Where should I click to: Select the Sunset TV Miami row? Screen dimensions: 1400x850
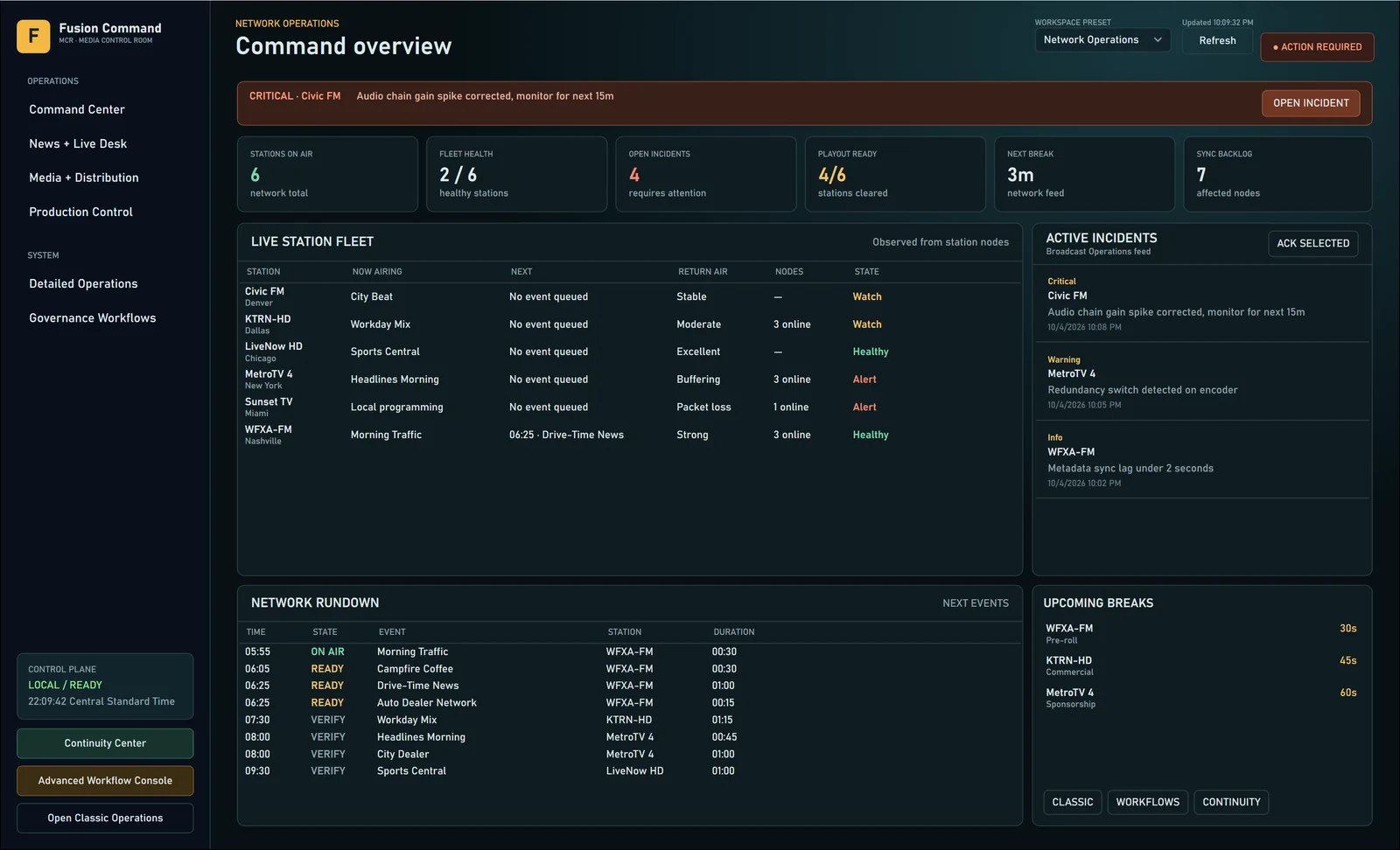click(630, 408)
